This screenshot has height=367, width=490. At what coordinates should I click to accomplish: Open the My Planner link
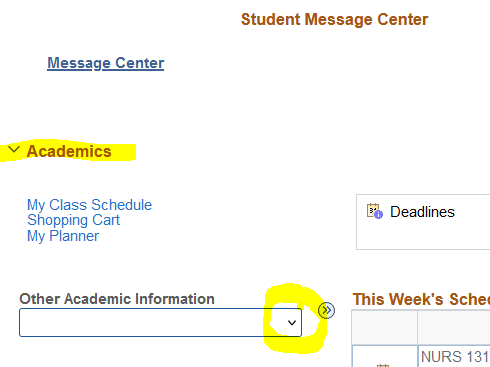click(x=63, y=236)
